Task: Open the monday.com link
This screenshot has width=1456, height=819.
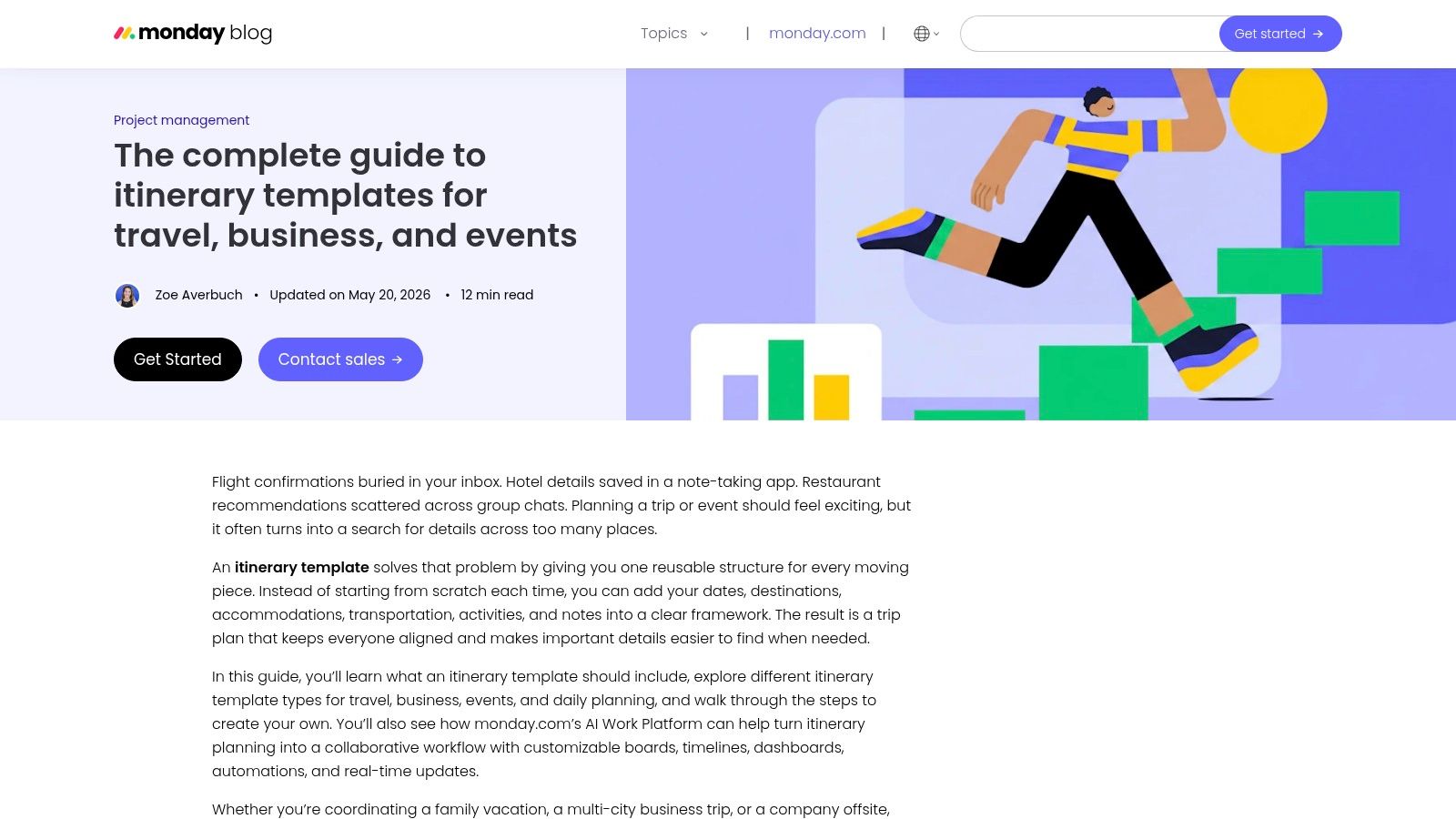Action: tap(817, 34)
